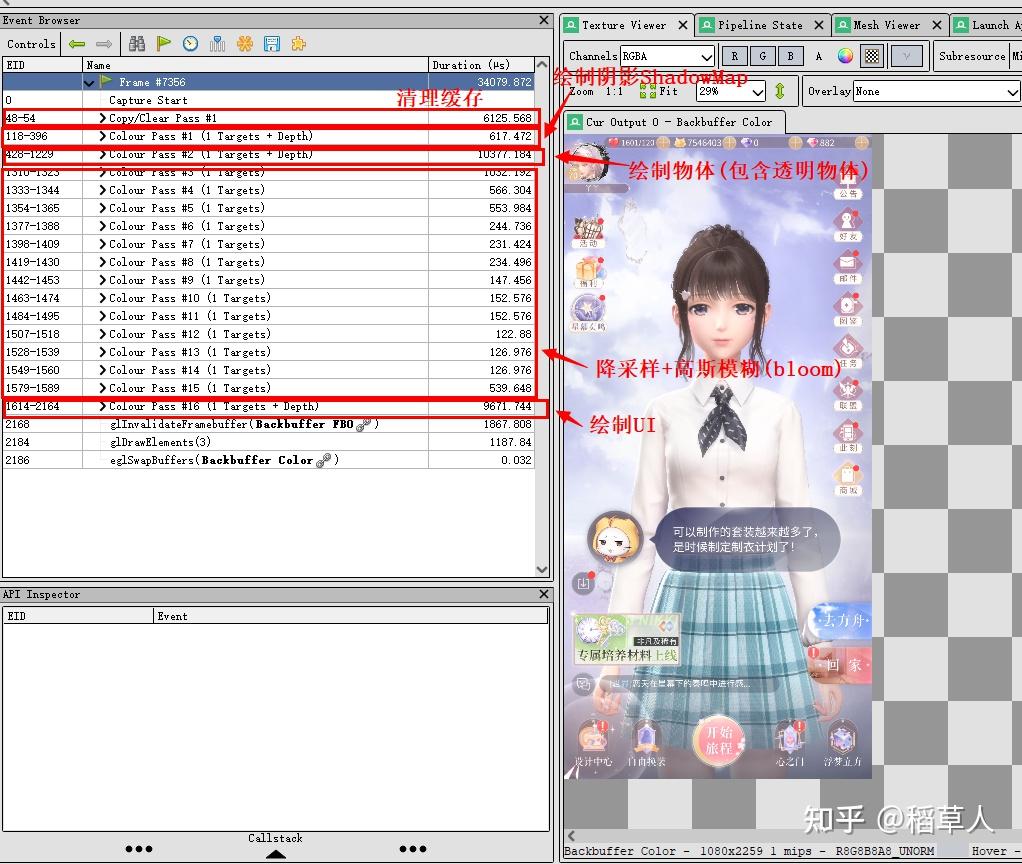
Task: Go back to the previous event in Event Browser
Action: point(77,44)
